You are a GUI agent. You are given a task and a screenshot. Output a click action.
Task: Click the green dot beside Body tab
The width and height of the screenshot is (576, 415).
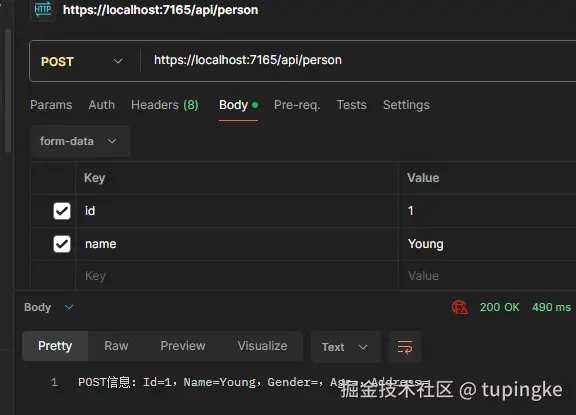tap(255, 105)
